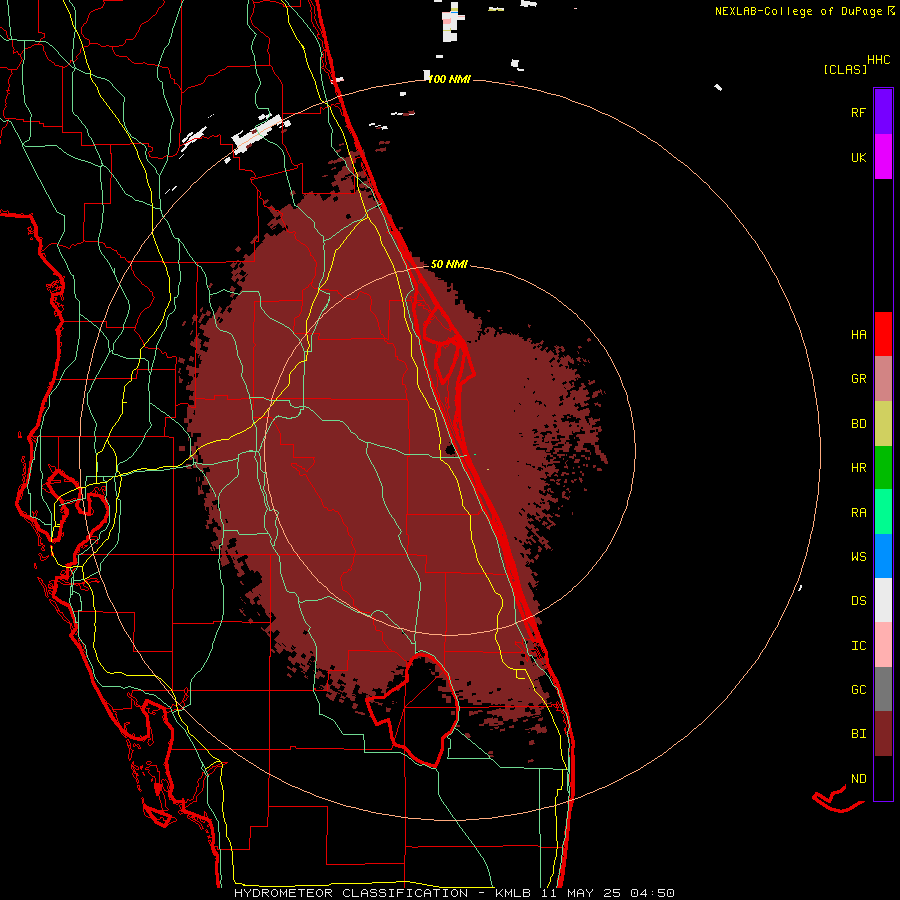Click the 04:50 timestamp text
This screenshot has width=900, height=900.
point(652,893)
